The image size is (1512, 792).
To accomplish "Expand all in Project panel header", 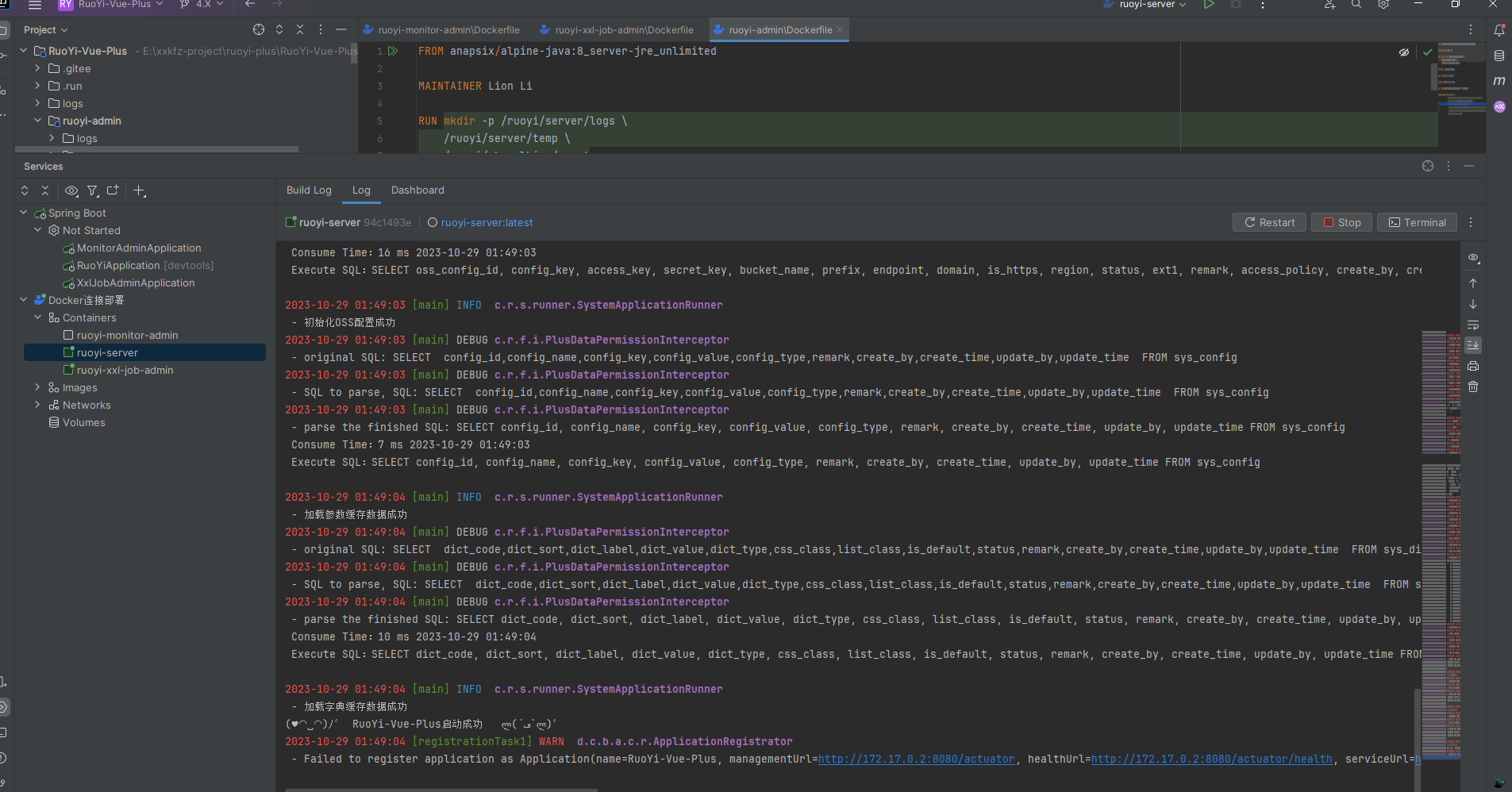I will 279,29.
